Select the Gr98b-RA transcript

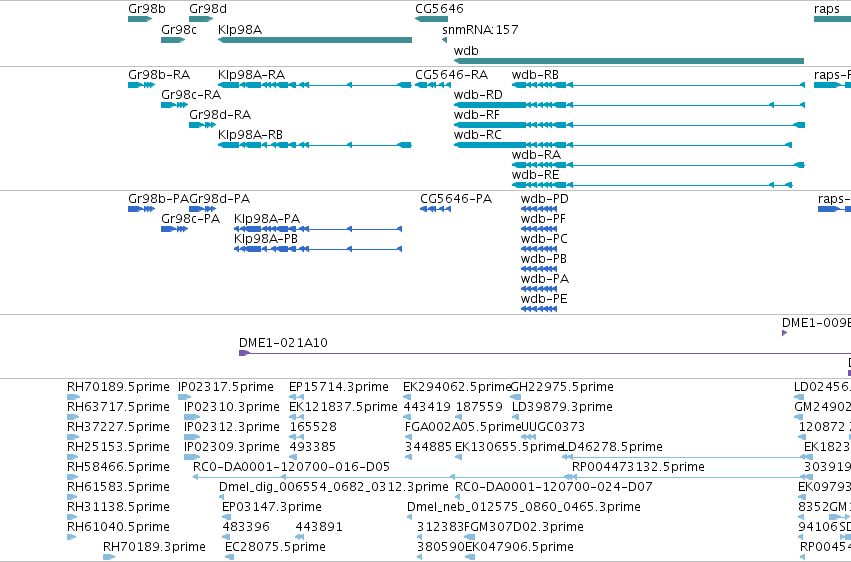142,85
